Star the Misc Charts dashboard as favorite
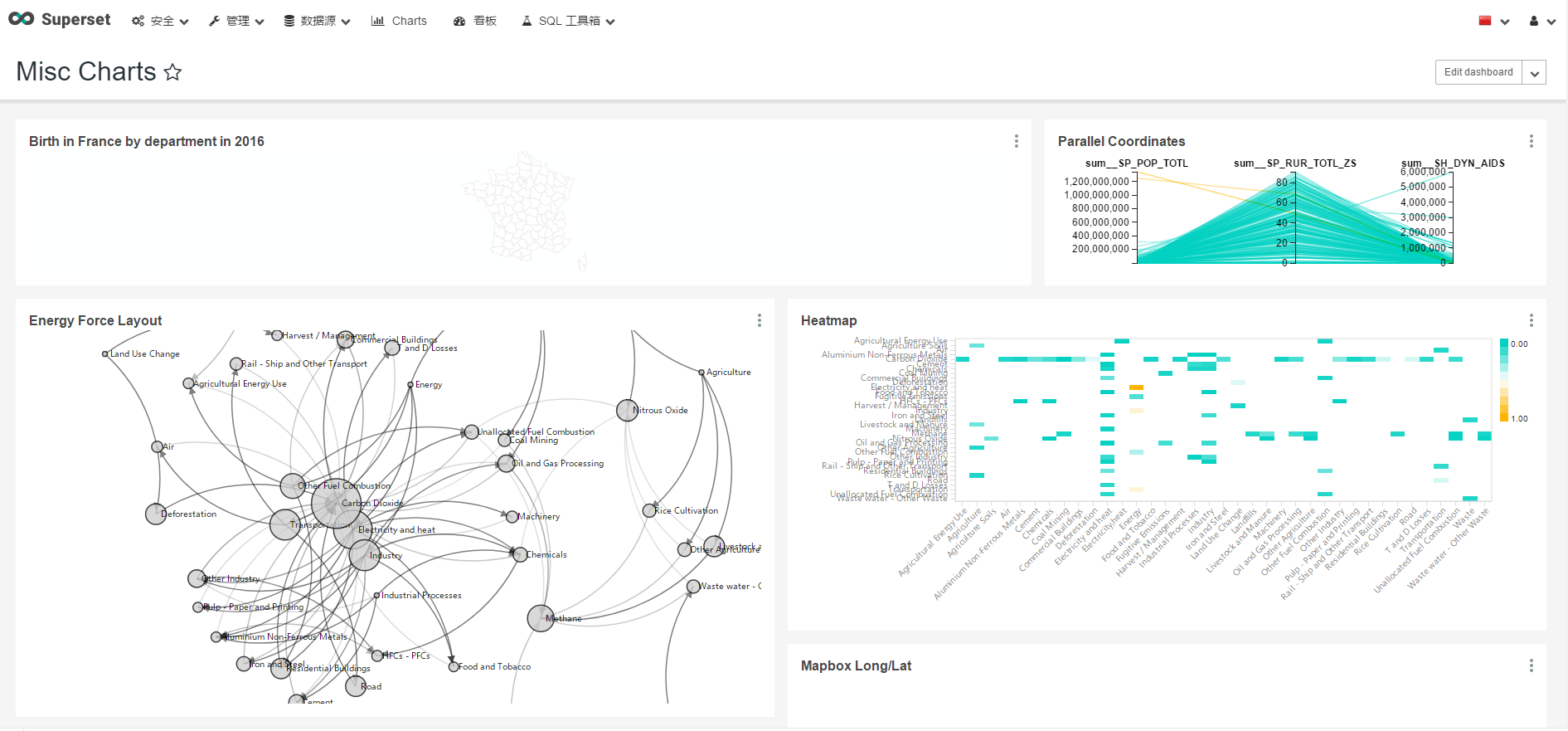1568x731 pixels. (172, 72)
